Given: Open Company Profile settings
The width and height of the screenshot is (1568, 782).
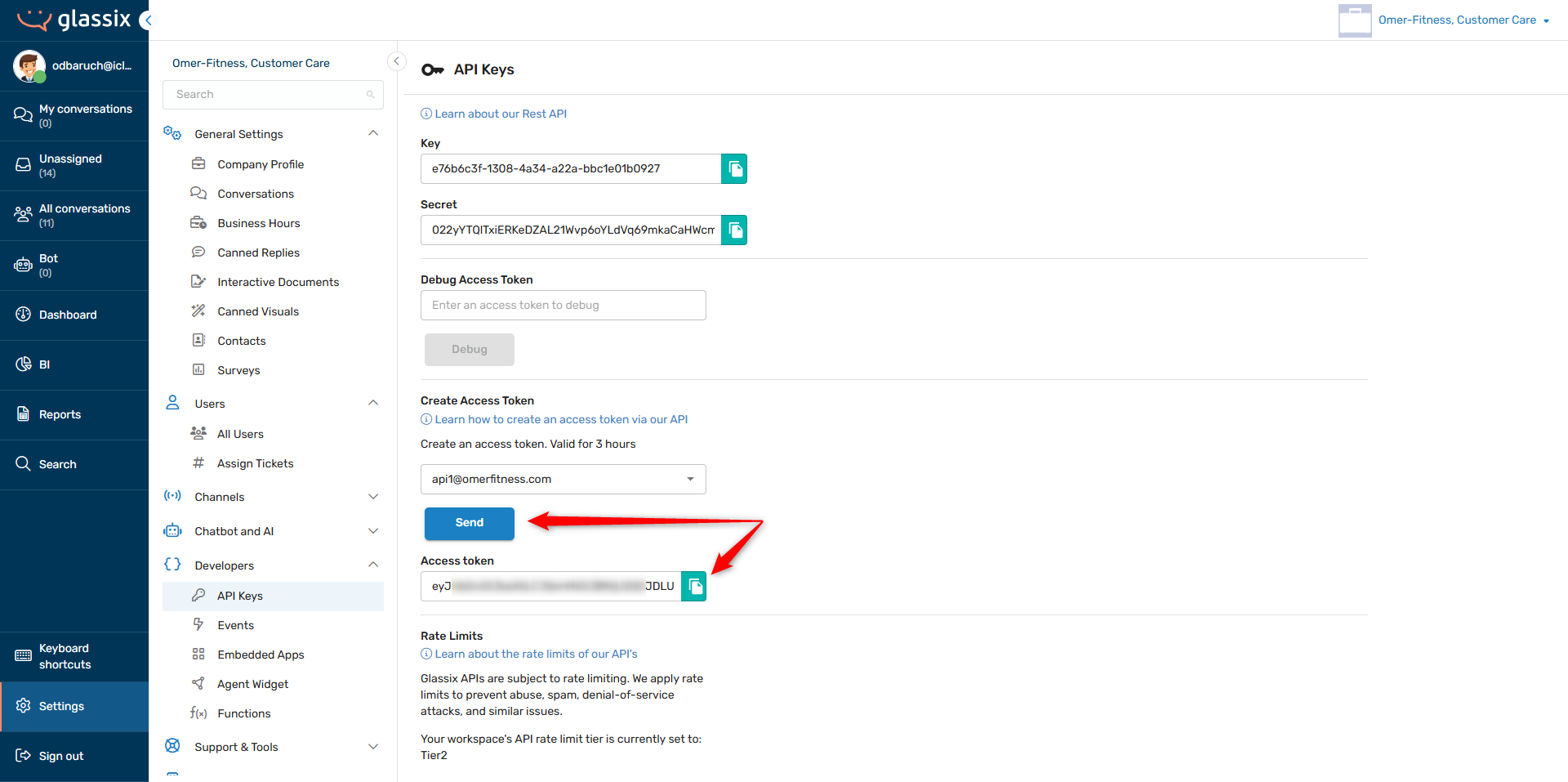Looking at the screenshot, I should point(273,164).
